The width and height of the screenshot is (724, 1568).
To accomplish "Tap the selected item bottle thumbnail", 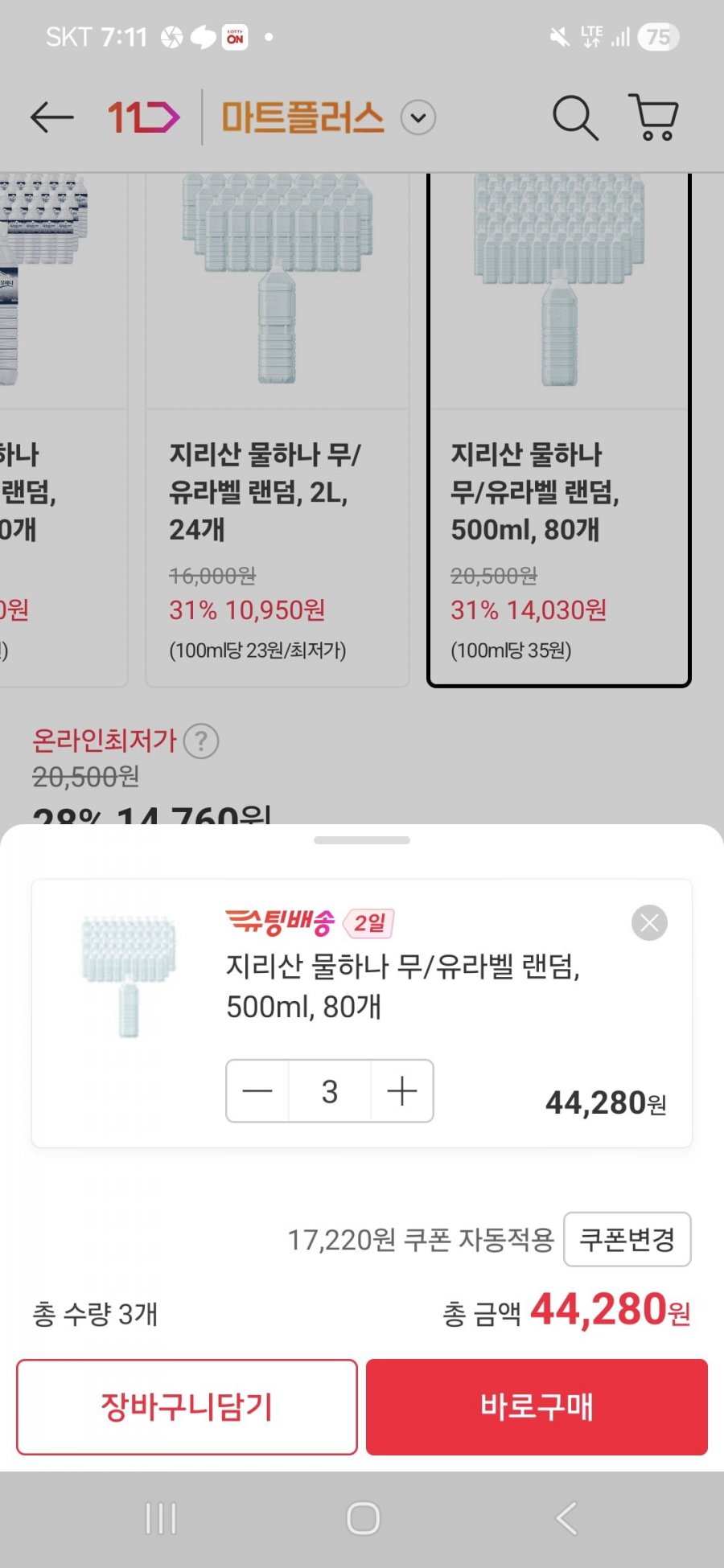I will pos(129,975).
